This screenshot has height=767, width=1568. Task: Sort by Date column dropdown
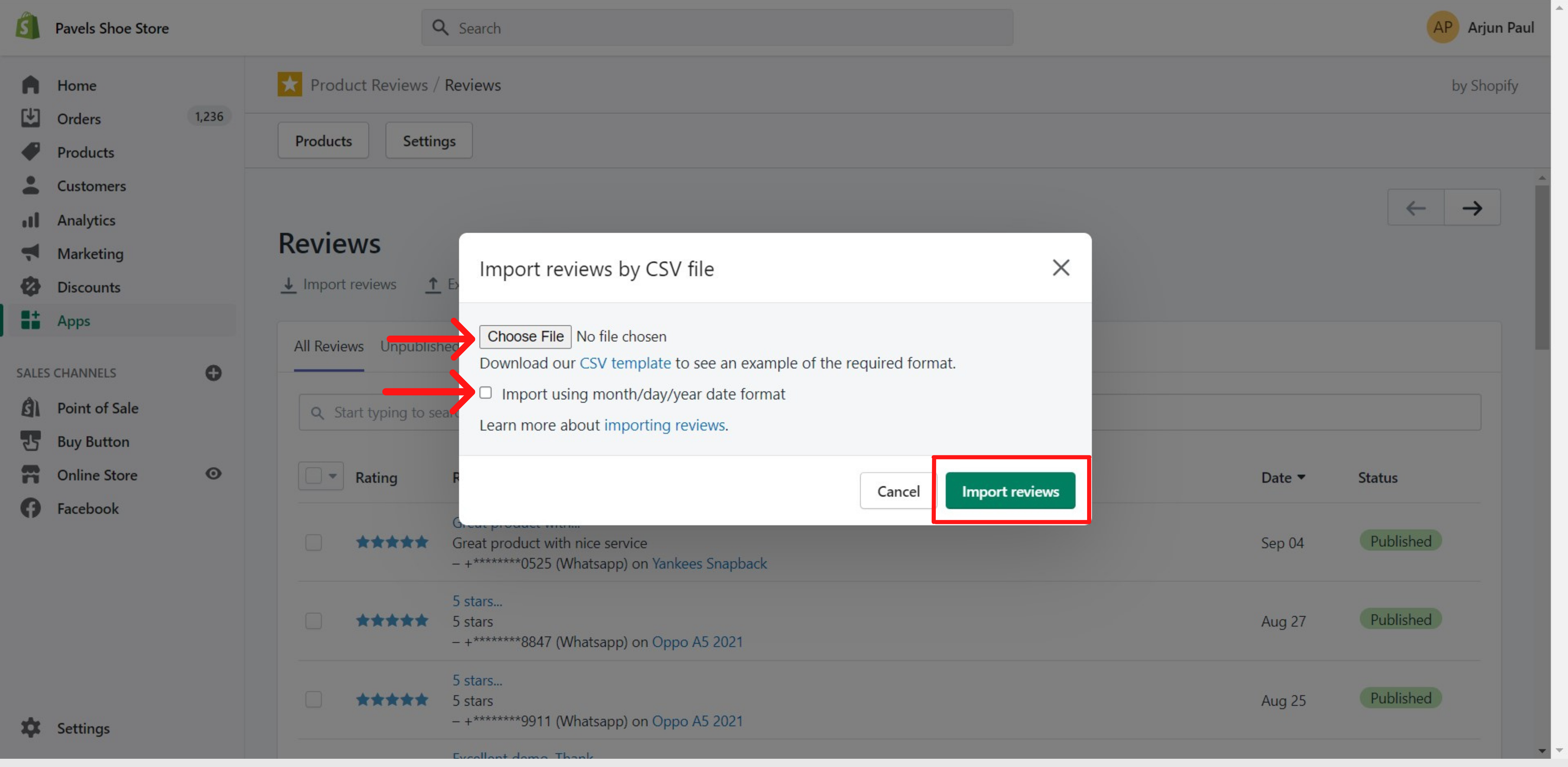point(1283,477)
